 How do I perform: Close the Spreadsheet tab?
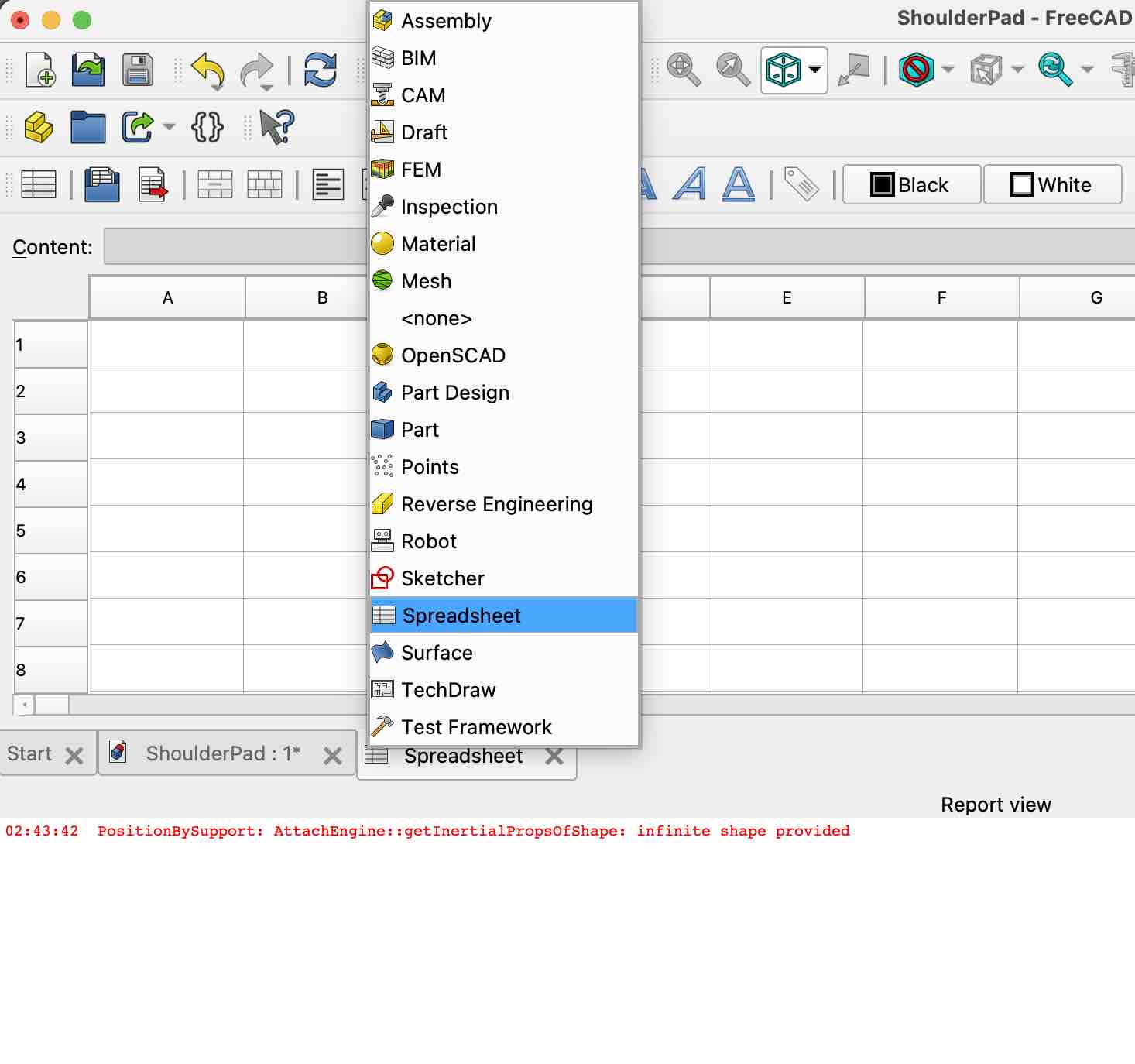(554, 756)
